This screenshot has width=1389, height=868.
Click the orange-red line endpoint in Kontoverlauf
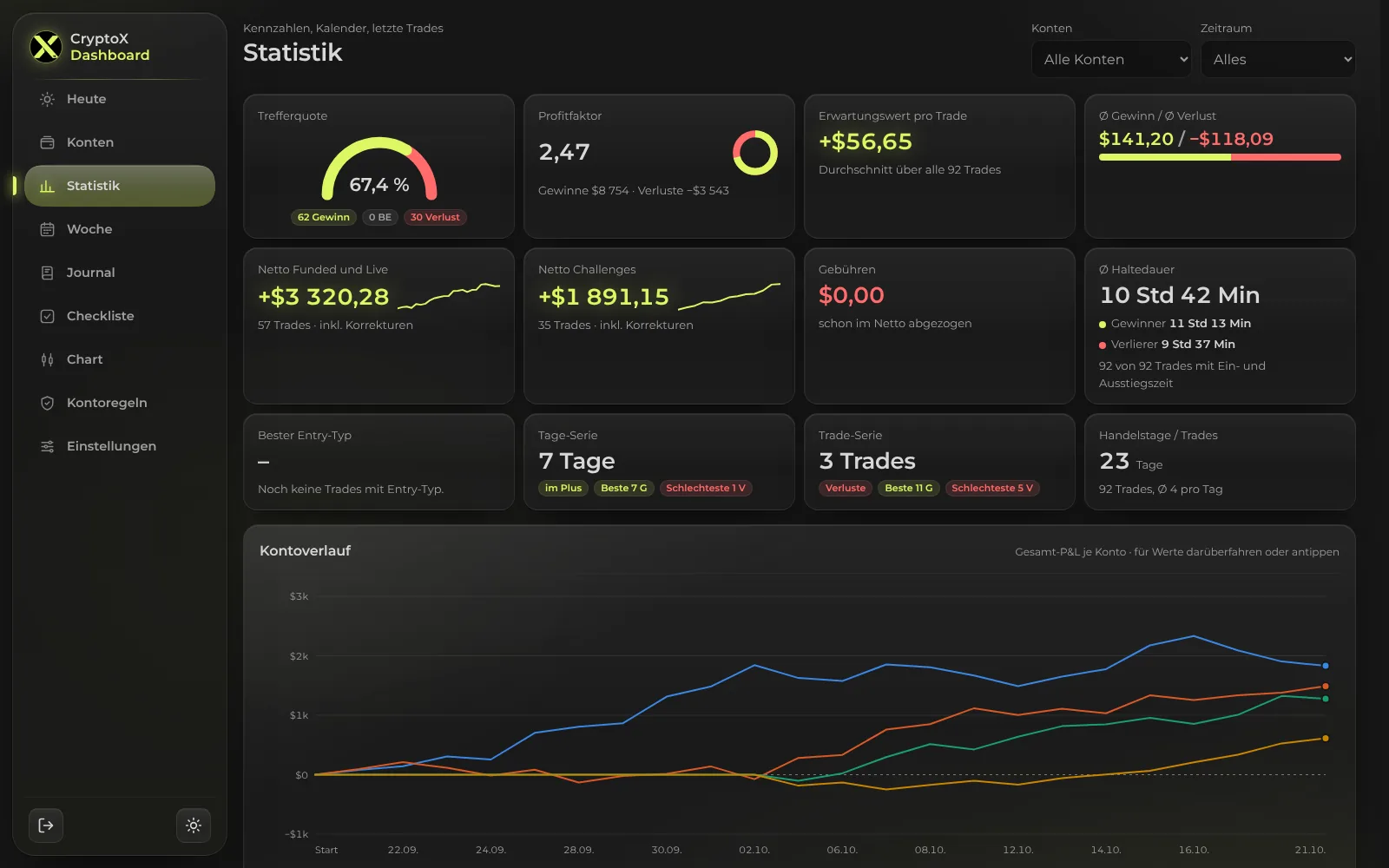point(1325,687)
